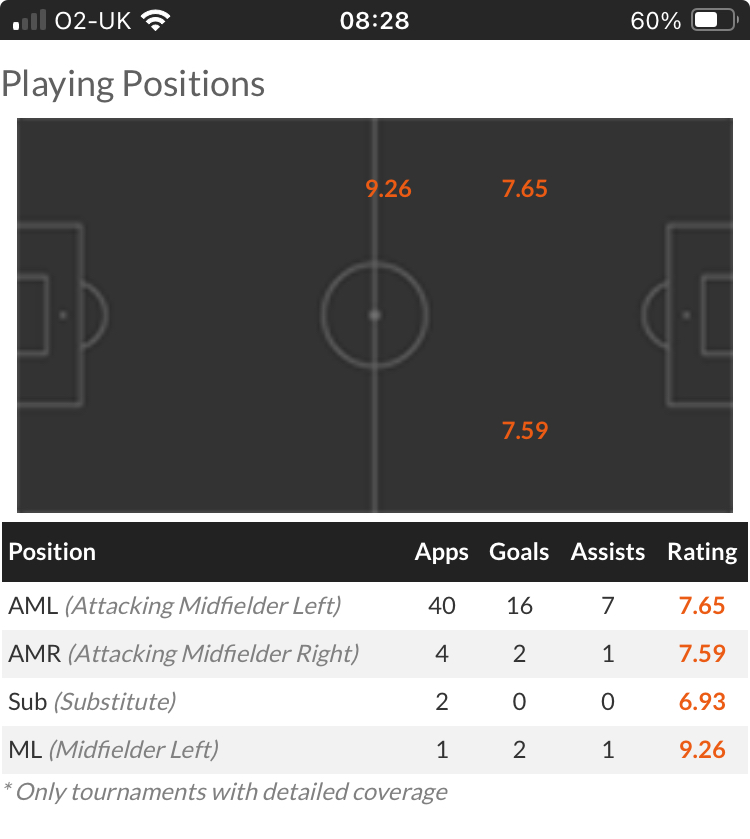
Task: Select the ML Midfielder Left row
Action: (x=375, y=750)
